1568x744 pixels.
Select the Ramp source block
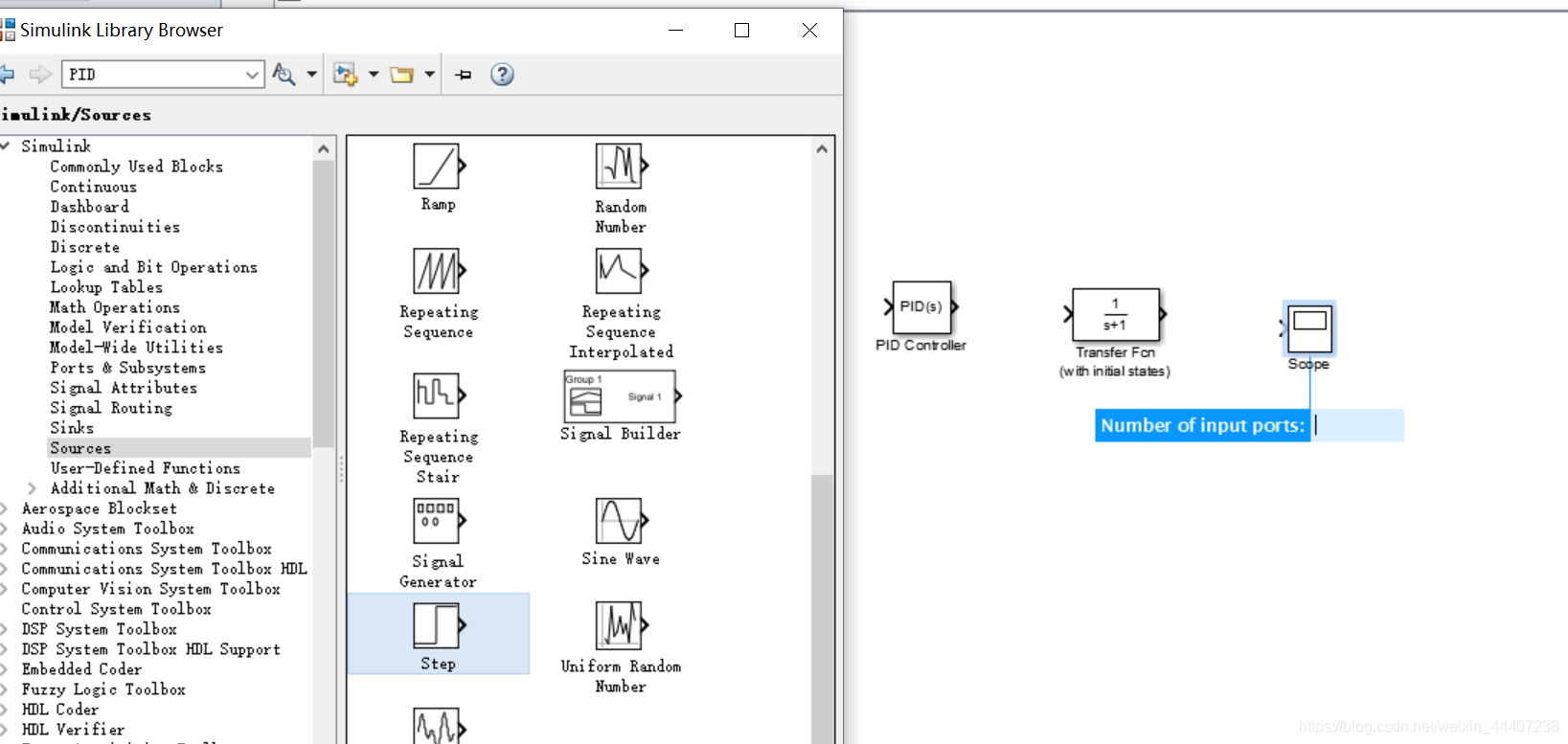pyautogui.click(x=439, y=167)
